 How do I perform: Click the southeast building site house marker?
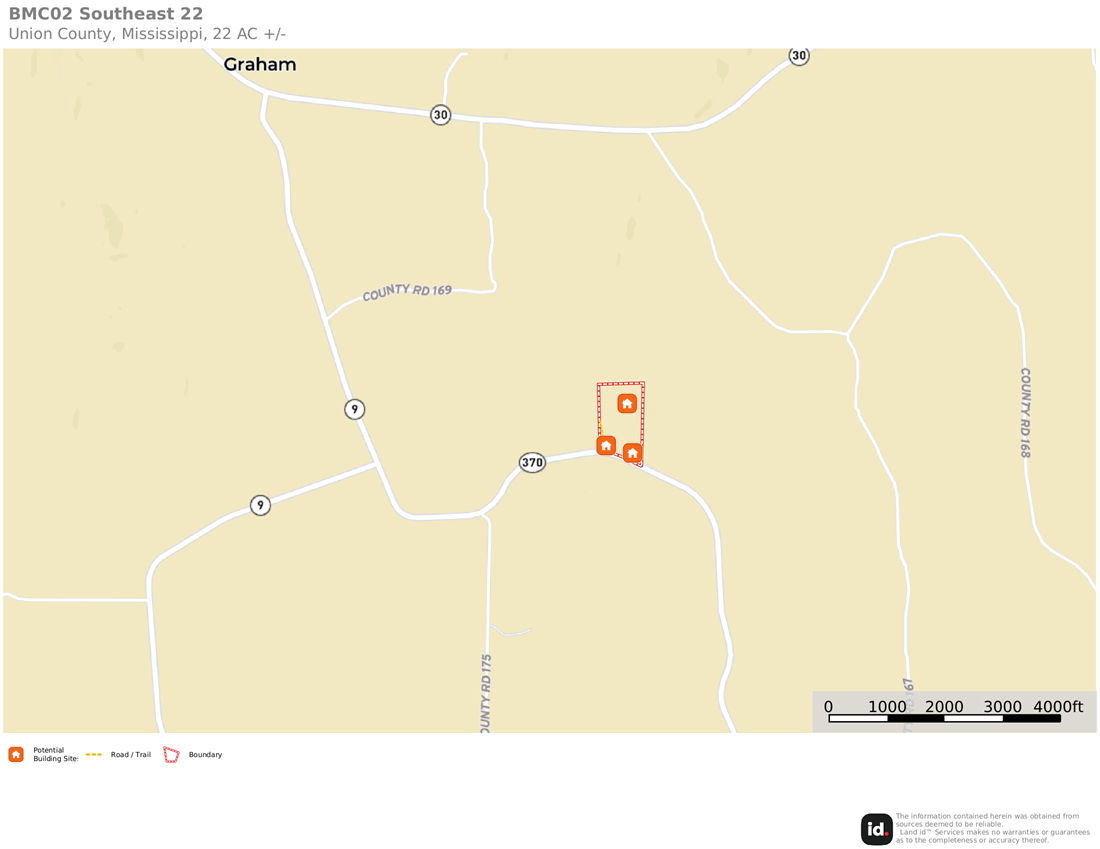coord(633,453)
